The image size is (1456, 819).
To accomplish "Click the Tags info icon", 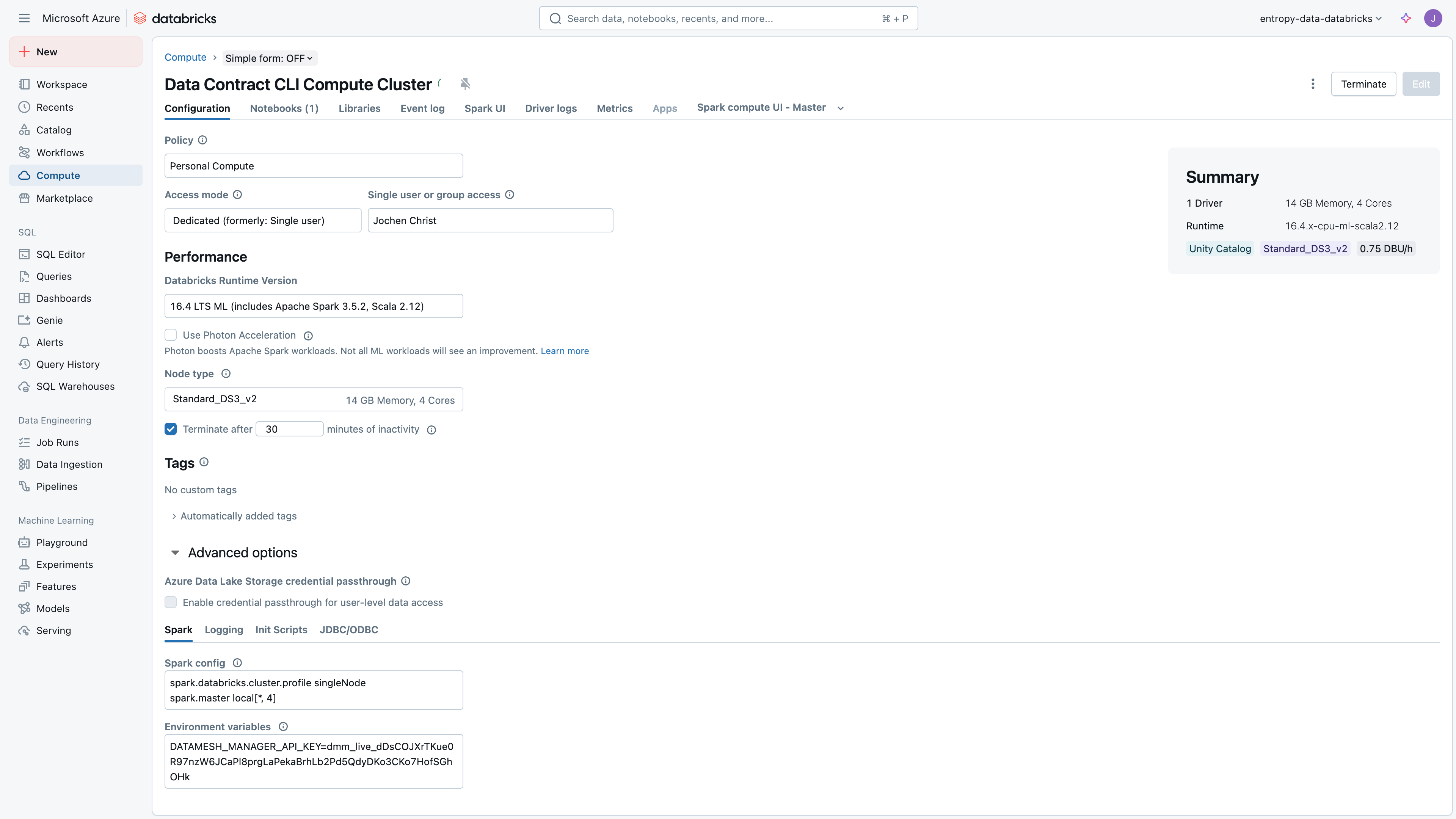I will [x=204, y=462].
